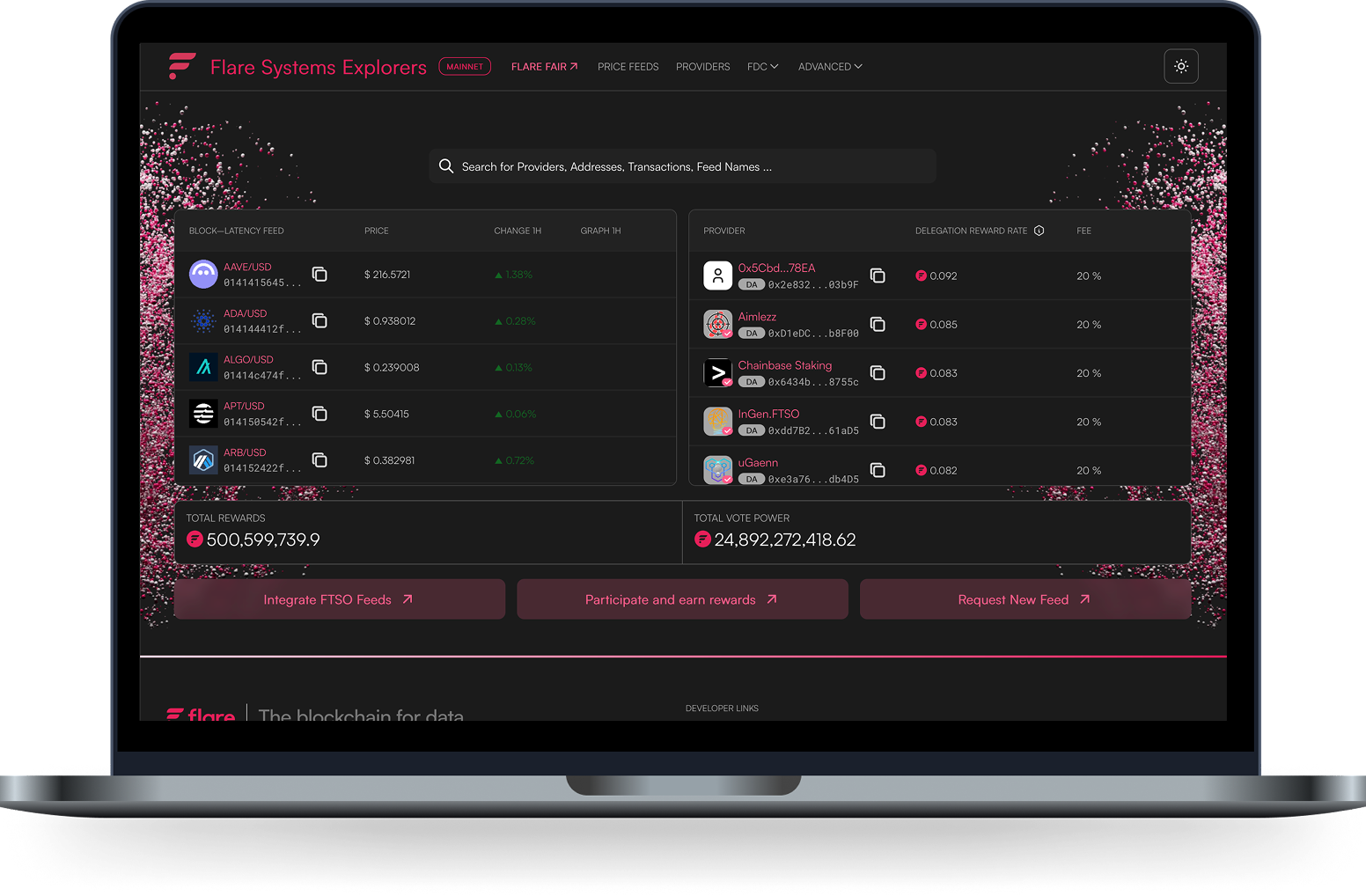Go to the Price Feeds page
The height and width of the screenshot is (896, 1366).
click(x=628, y=67)
